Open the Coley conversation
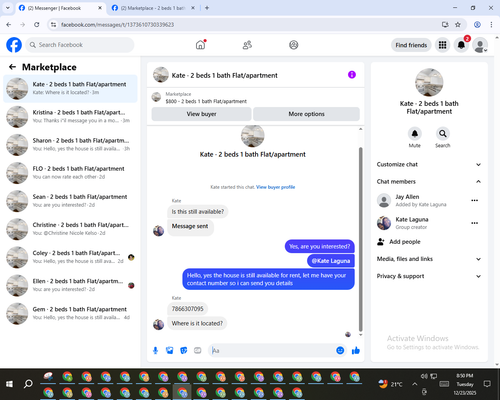500x400 pixels. (x=70, y=257)
